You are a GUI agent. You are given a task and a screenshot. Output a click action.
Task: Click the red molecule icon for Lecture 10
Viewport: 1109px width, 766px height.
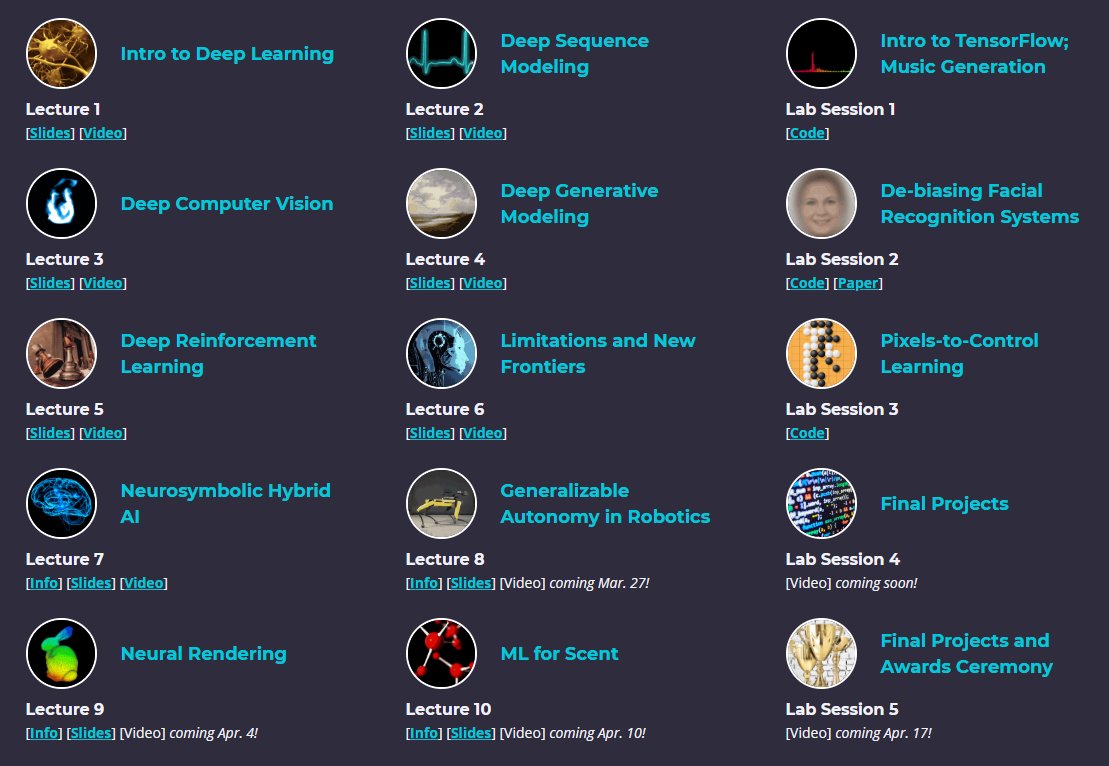[x=441, y=654]
